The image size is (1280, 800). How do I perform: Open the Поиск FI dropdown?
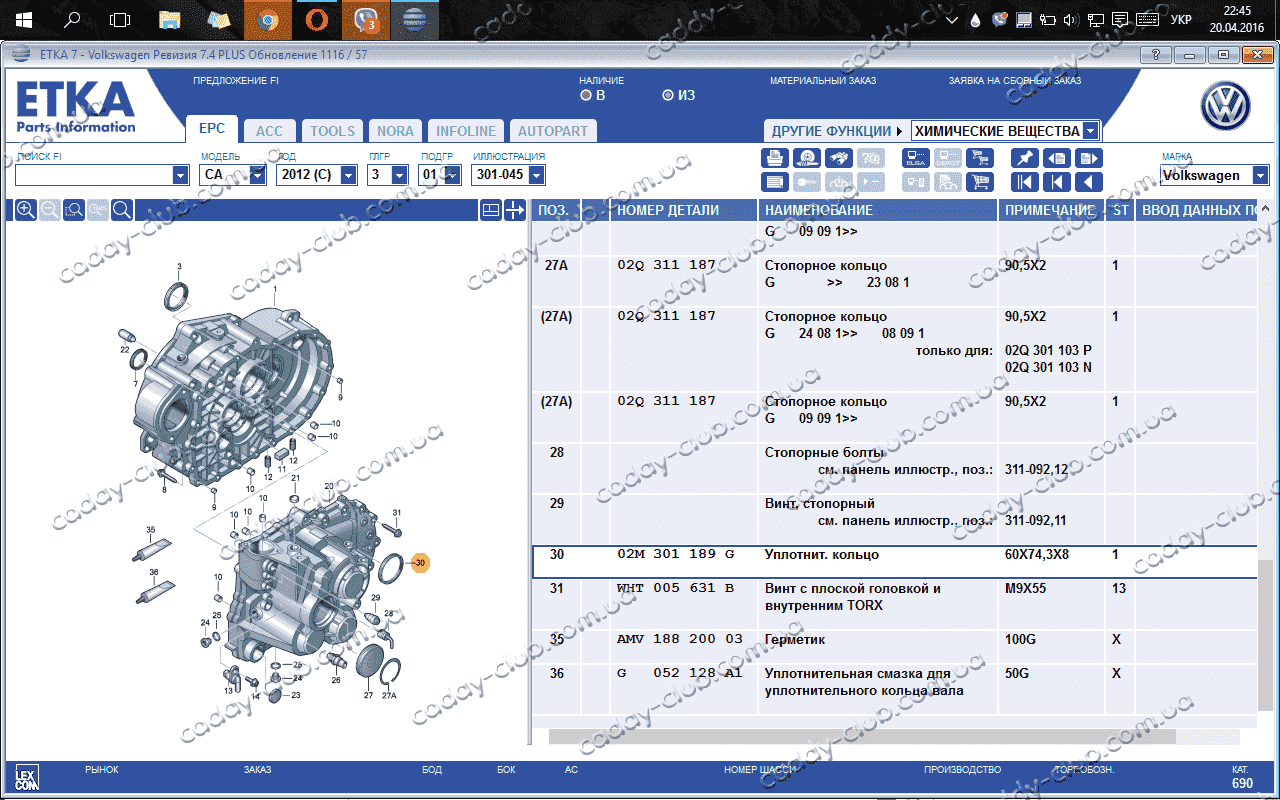[x=180, y=175]
